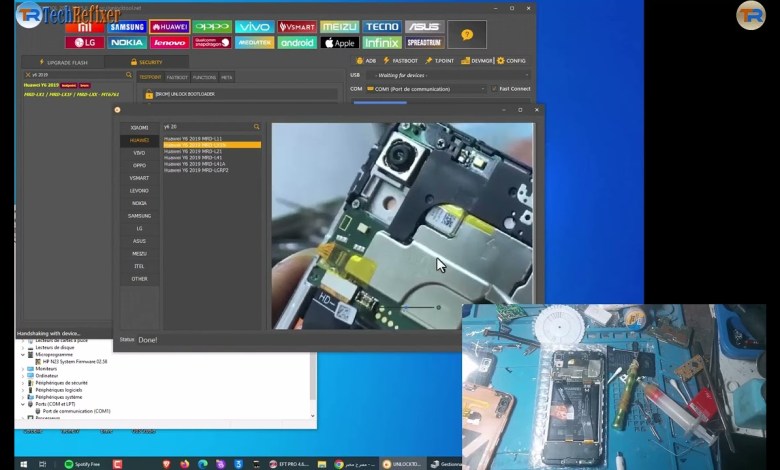Click the search icon in testpoint window

(257, 127)
